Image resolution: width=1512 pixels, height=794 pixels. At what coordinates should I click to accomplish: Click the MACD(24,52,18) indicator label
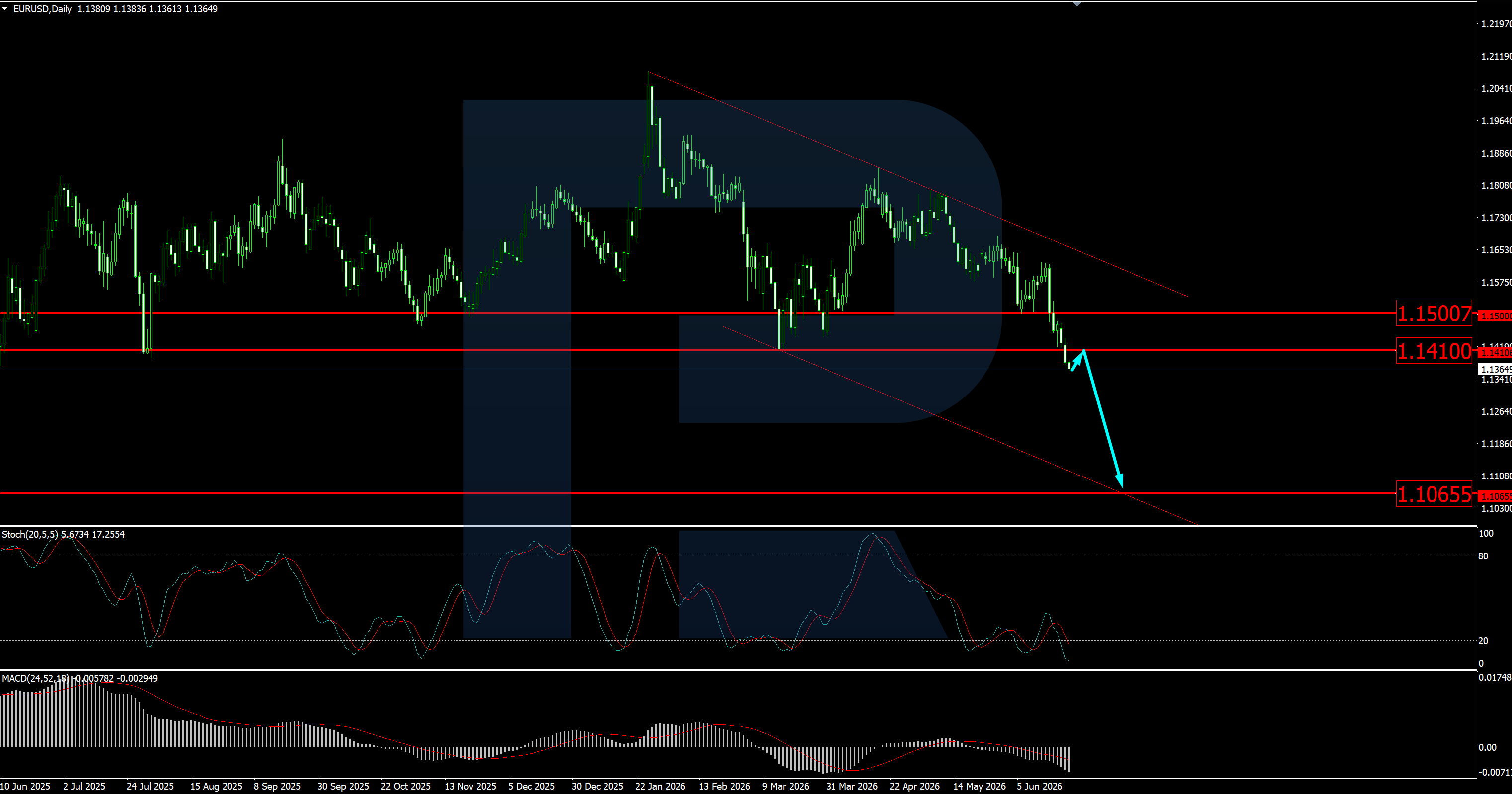click(x=35, y=678)
